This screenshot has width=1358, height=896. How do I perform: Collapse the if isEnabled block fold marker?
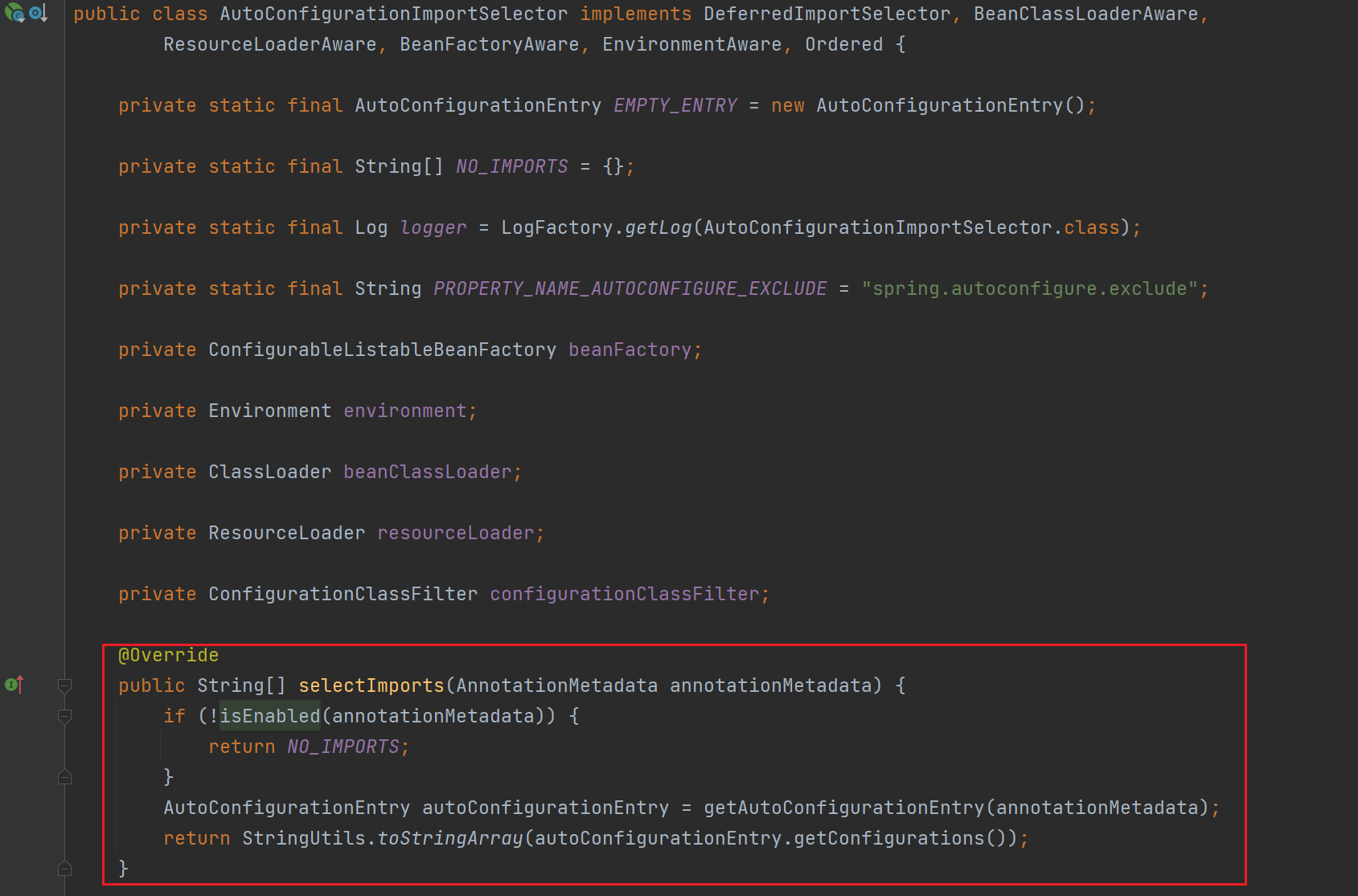tap(65, 716)
